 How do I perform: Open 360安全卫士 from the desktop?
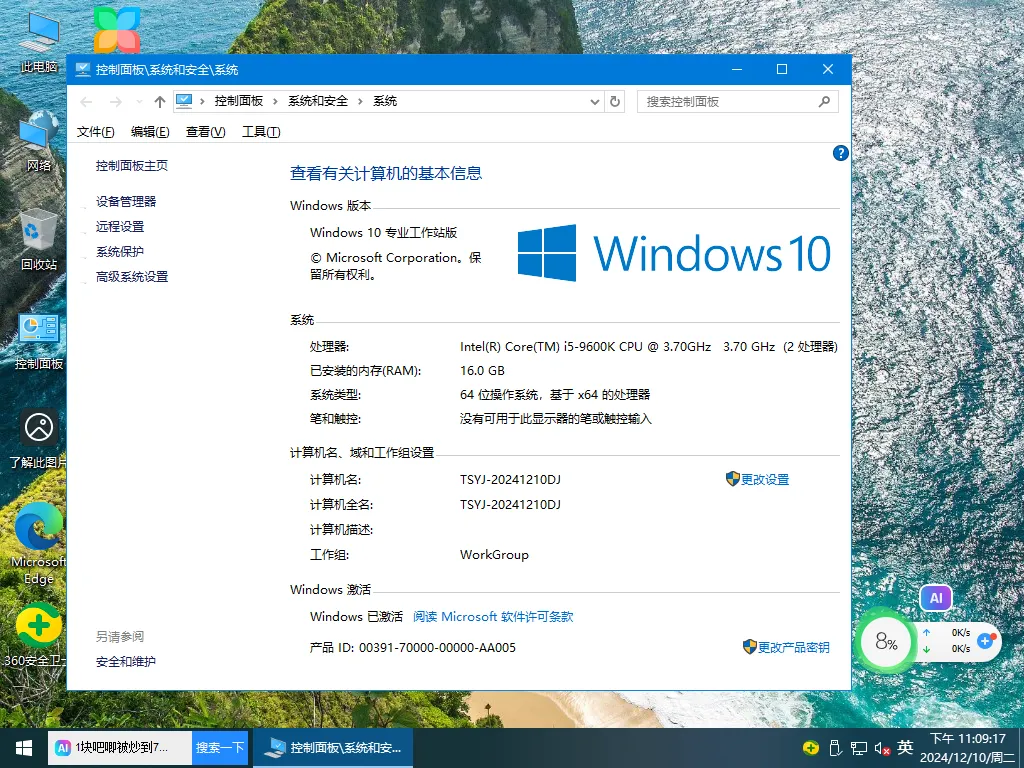coord(38,628)
